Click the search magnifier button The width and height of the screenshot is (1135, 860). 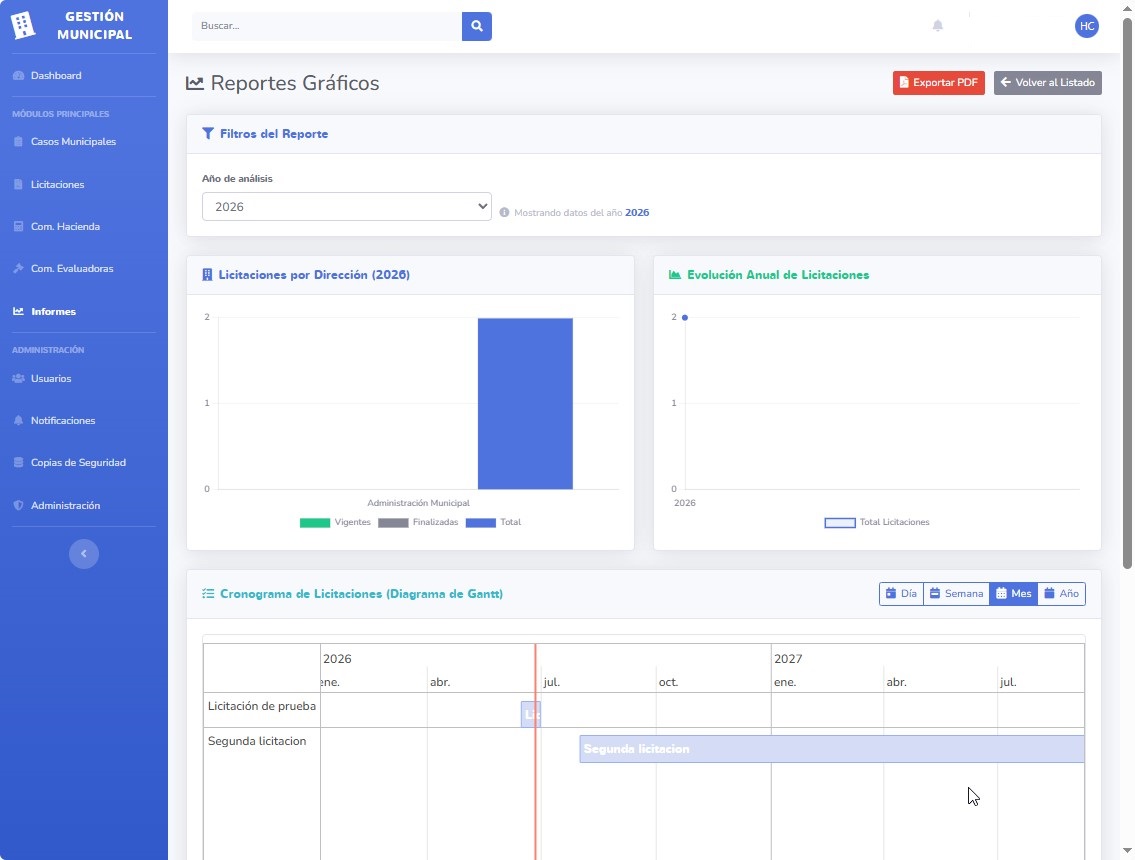476,26
